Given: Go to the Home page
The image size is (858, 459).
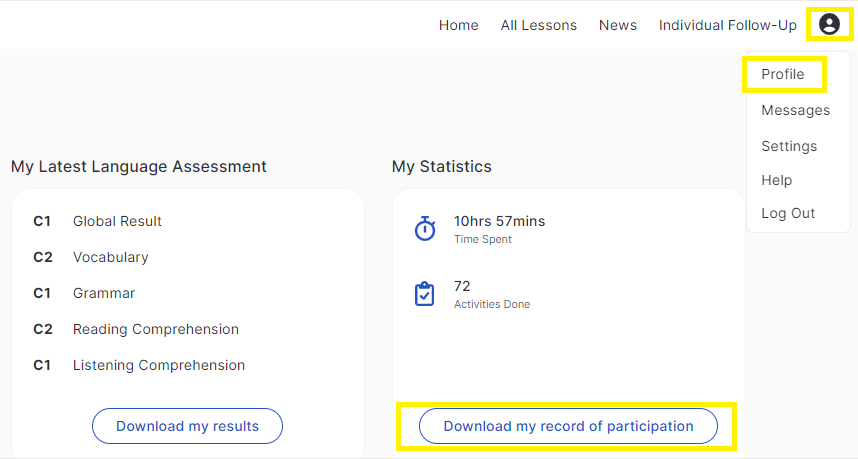Looking at the screenshot, I should click(x=459, y=25).
